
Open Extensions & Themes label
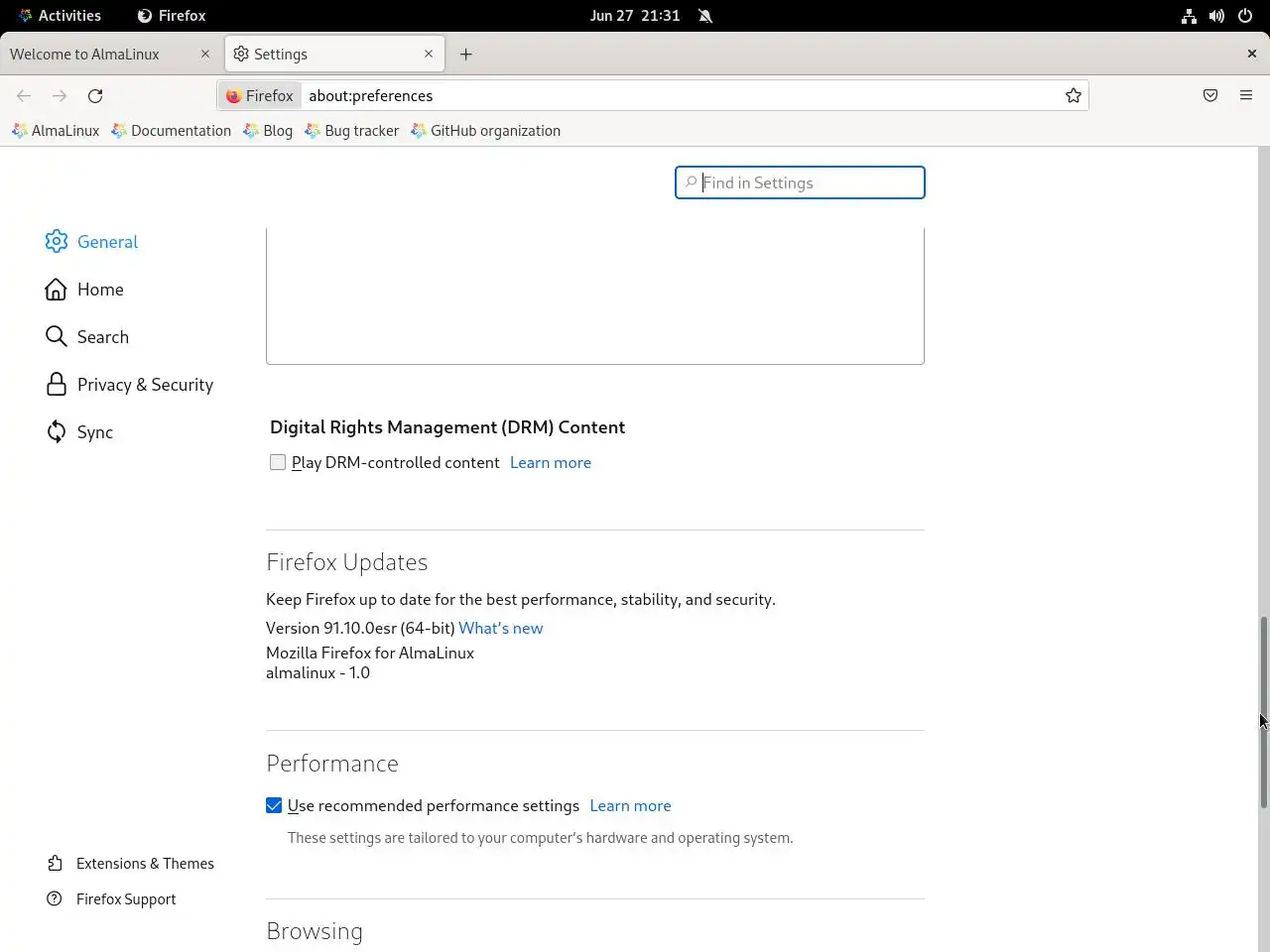(145, 864)
